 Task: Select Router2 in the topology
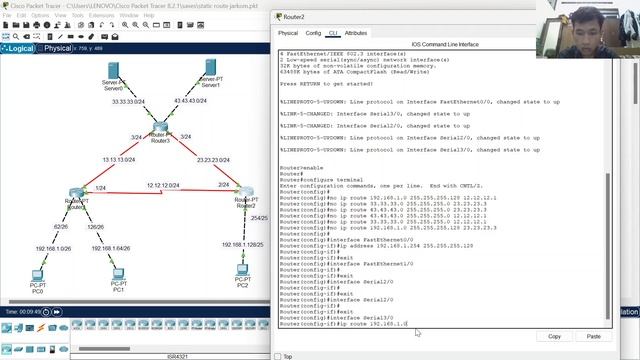pyautogui.click(x=246, y=192)
